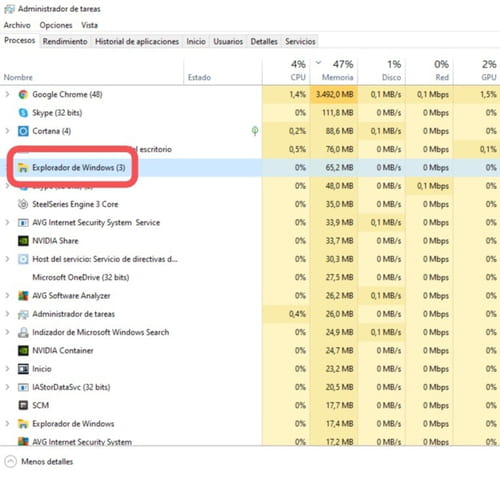Open the Vista menu

(89, 25)
